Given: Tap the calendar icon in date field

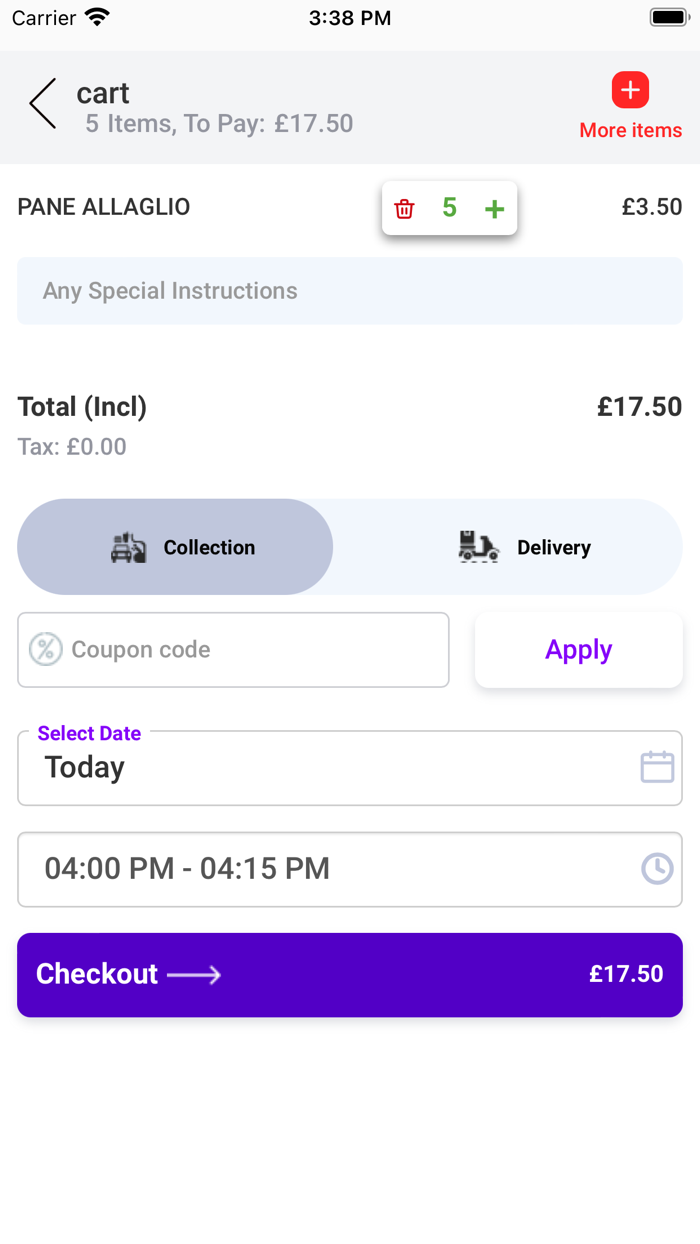Looking at the screenshot, I should pyautogui.click(x=657, y=767).
